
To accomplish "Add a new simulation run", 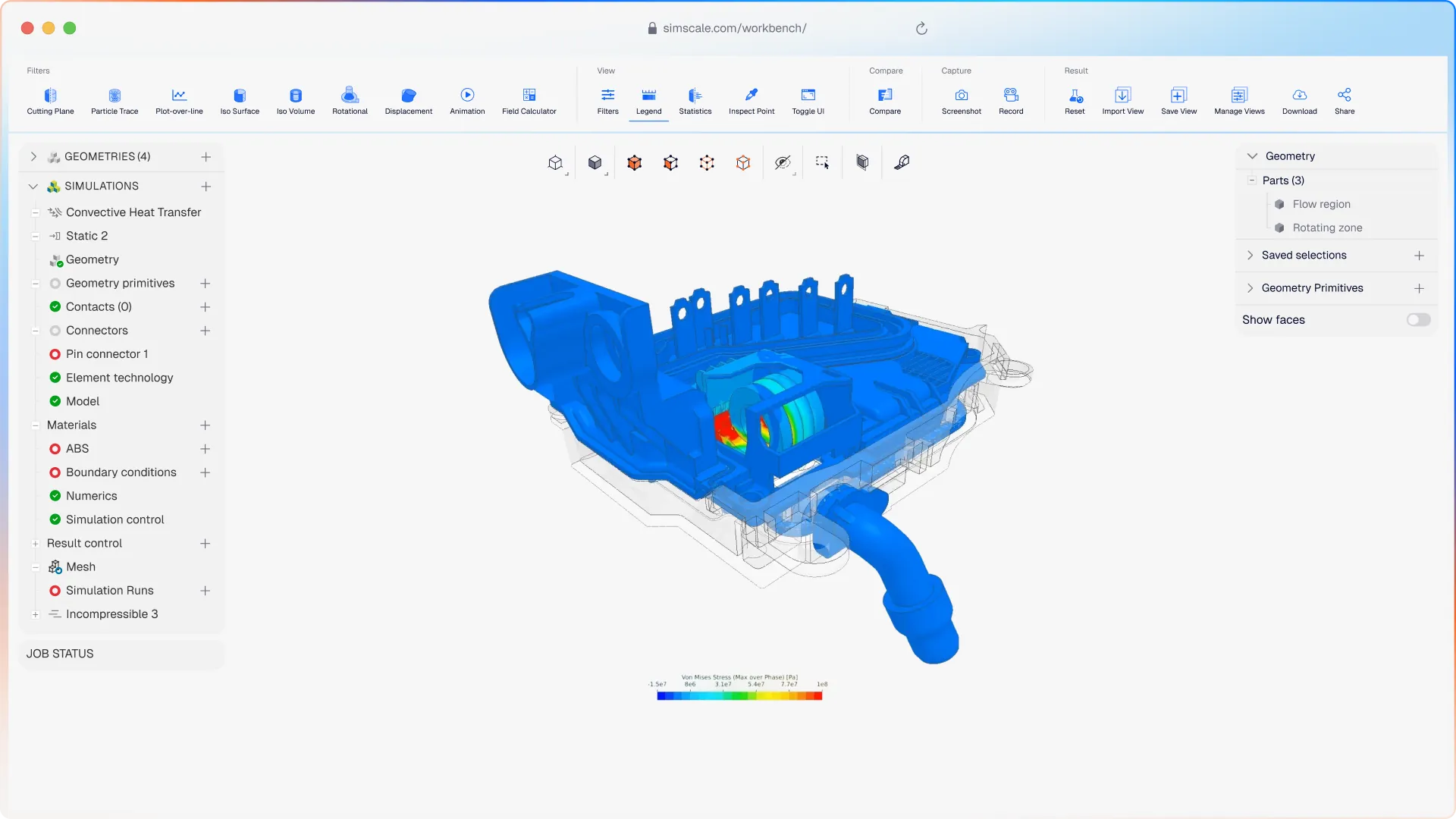I will 205,591.
